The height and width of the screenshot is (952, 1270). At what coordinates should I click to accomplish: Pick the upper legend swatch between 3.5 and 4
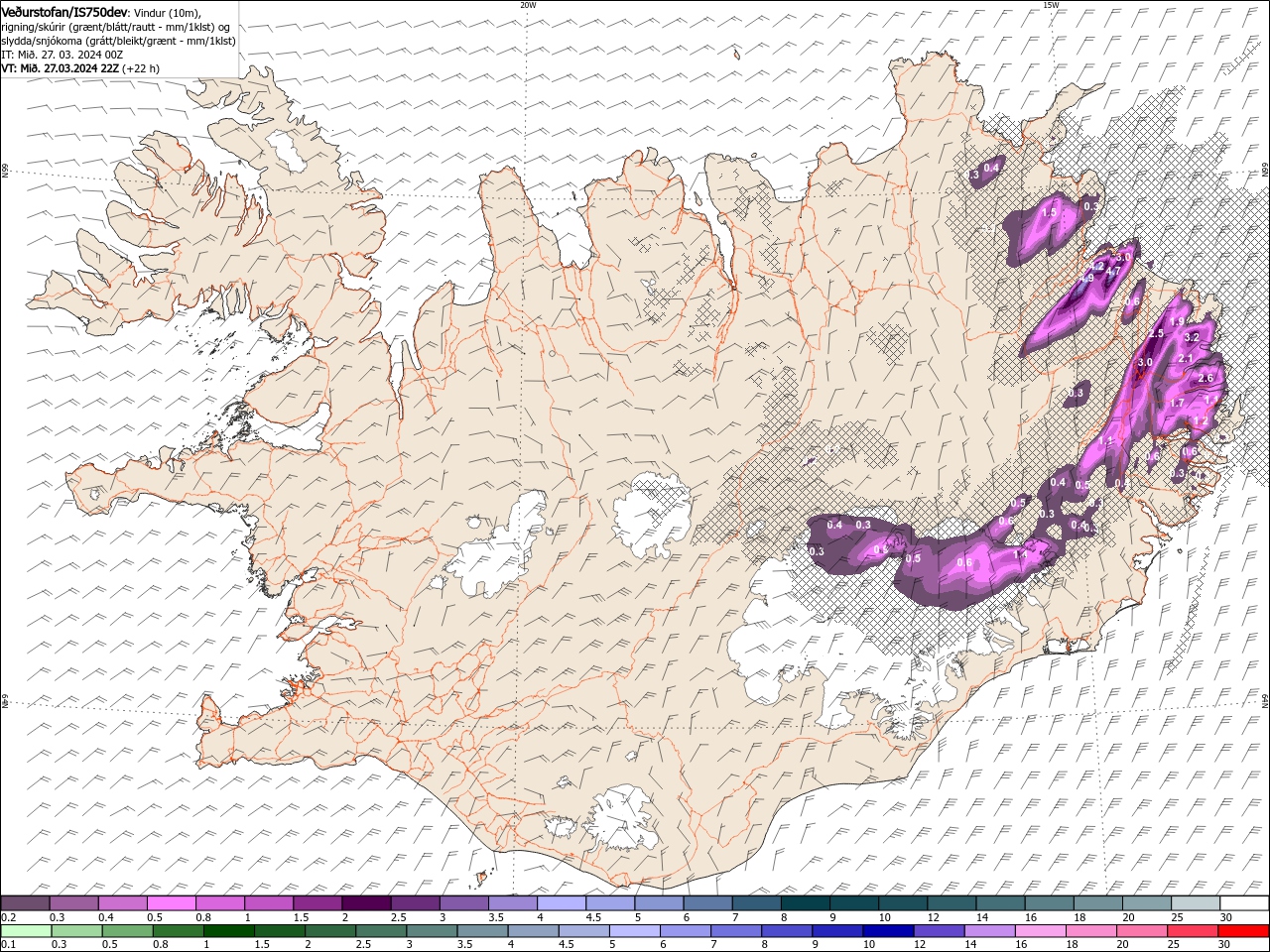coord(512,903)
